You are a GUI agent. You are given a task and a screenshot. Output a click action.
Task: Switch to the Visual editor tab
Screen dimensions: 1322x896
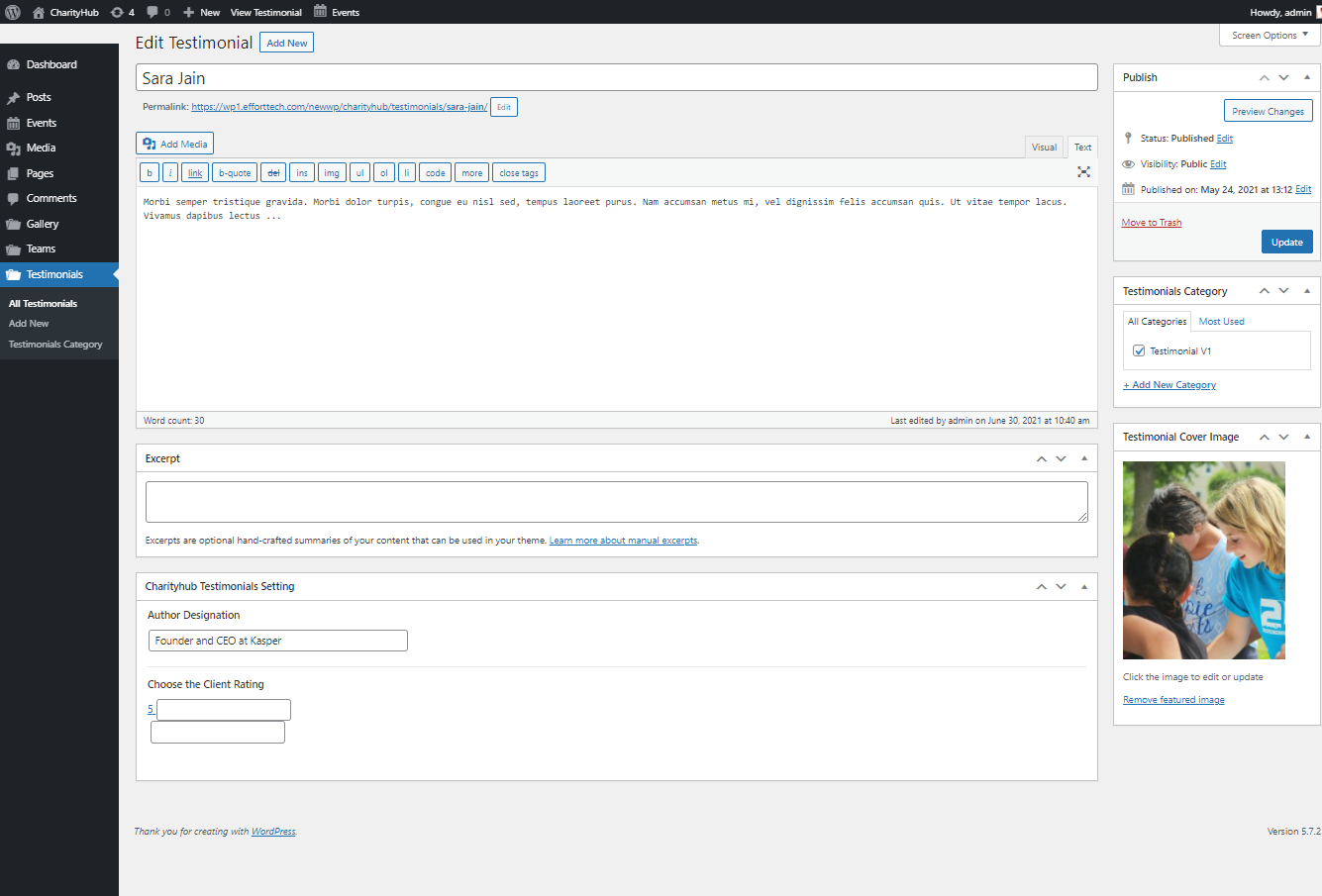tap(1044, 147)
